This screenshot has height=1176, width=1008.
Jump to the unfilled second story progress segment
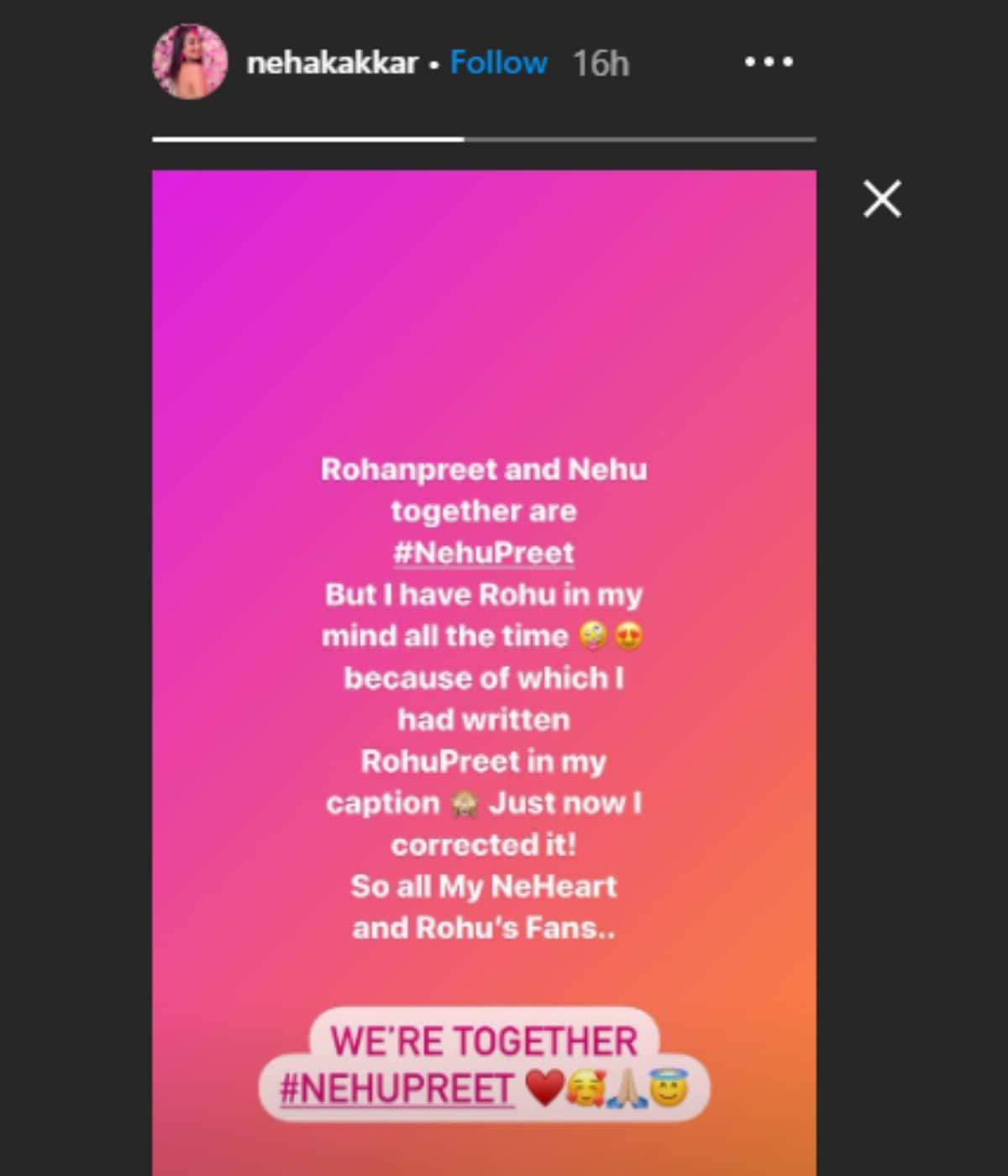(640, 139)
